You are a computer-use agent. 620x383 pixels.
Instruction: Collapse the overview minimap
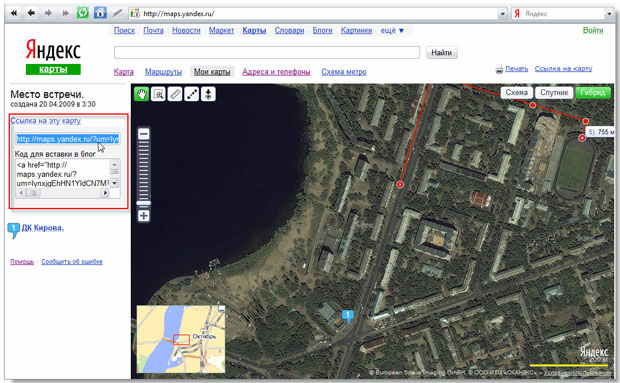point(222,308)
